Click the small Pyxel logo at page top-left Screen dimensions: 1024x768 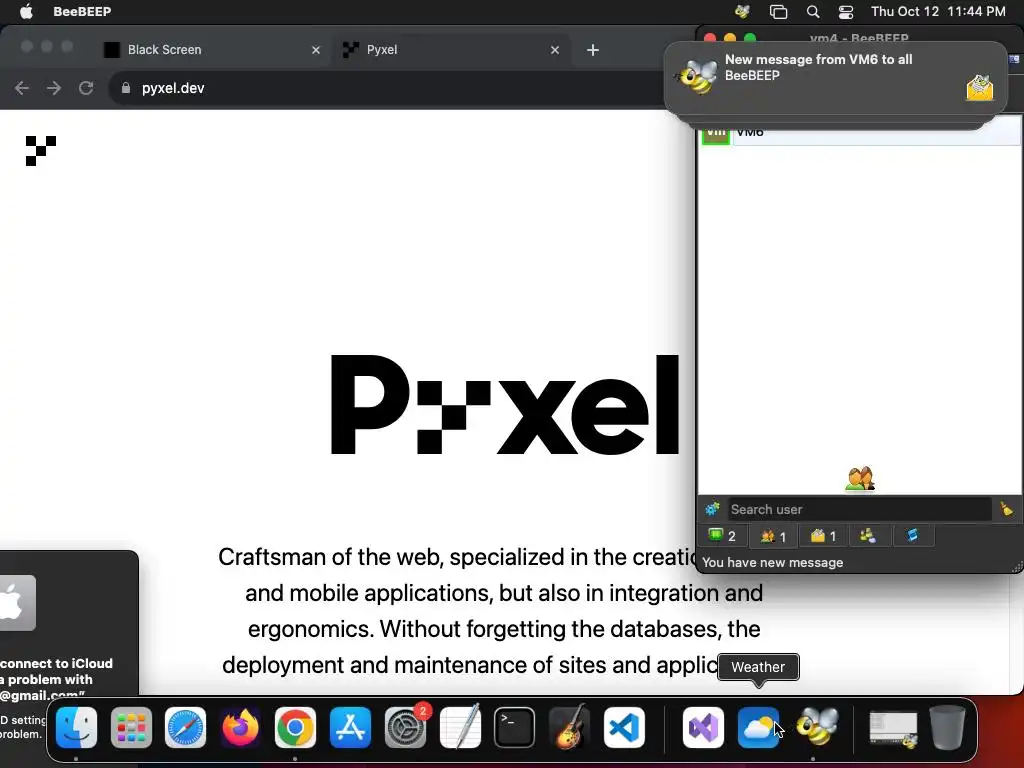click(x=40, y=151)
